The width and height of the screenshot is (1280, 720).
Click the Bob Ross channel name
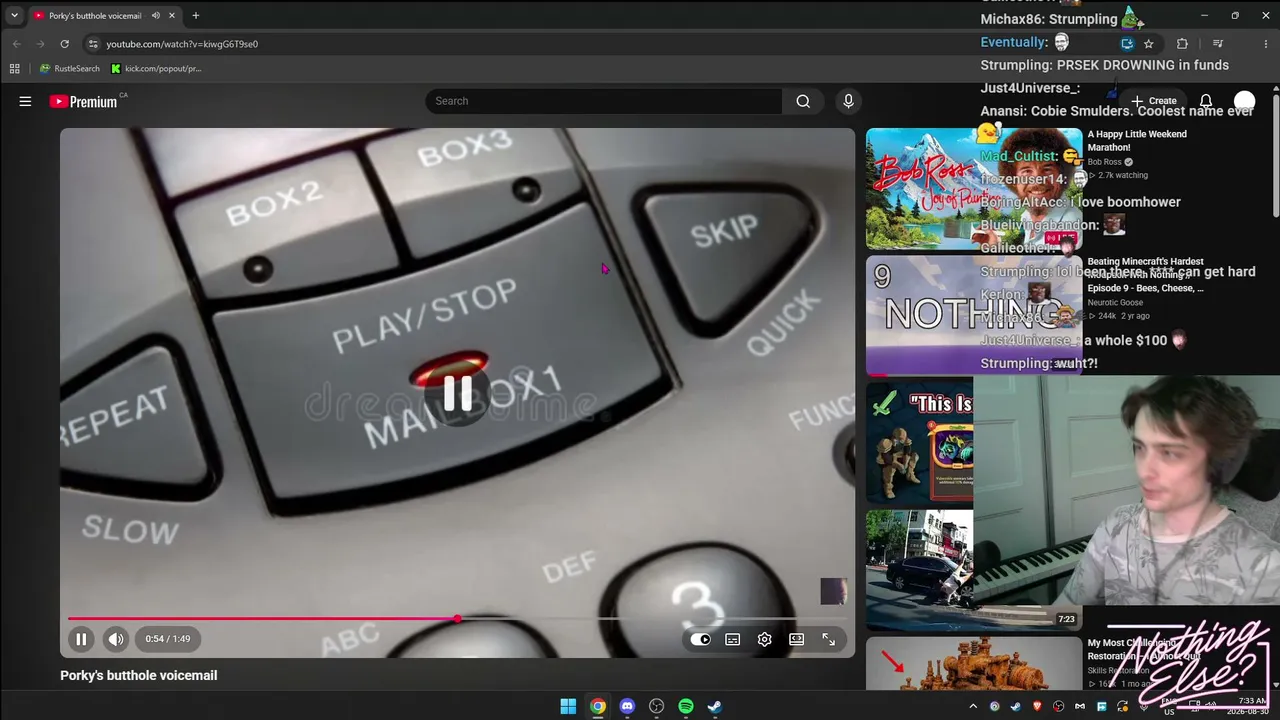tap(1105, 162)
